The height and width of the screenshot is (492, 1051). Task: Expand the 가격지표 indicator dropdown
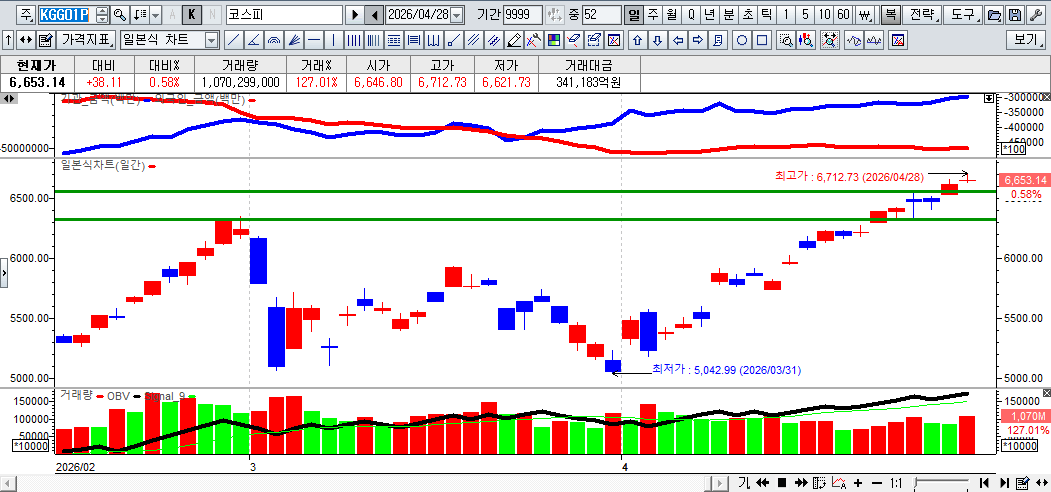coord(85,40)
